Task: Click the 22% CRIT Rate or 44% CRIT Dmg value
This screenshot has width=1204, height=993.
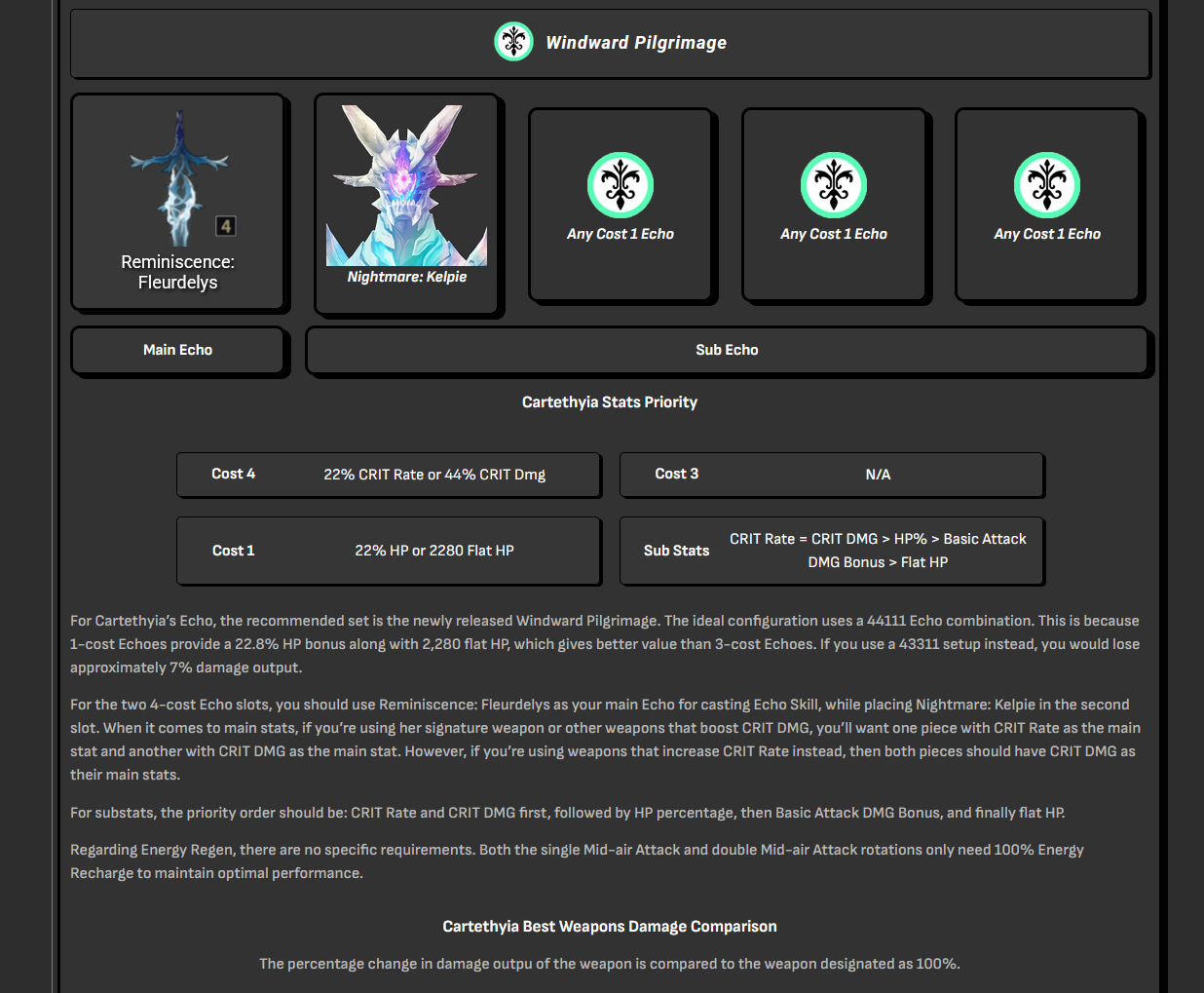Action: coord(434,475)
